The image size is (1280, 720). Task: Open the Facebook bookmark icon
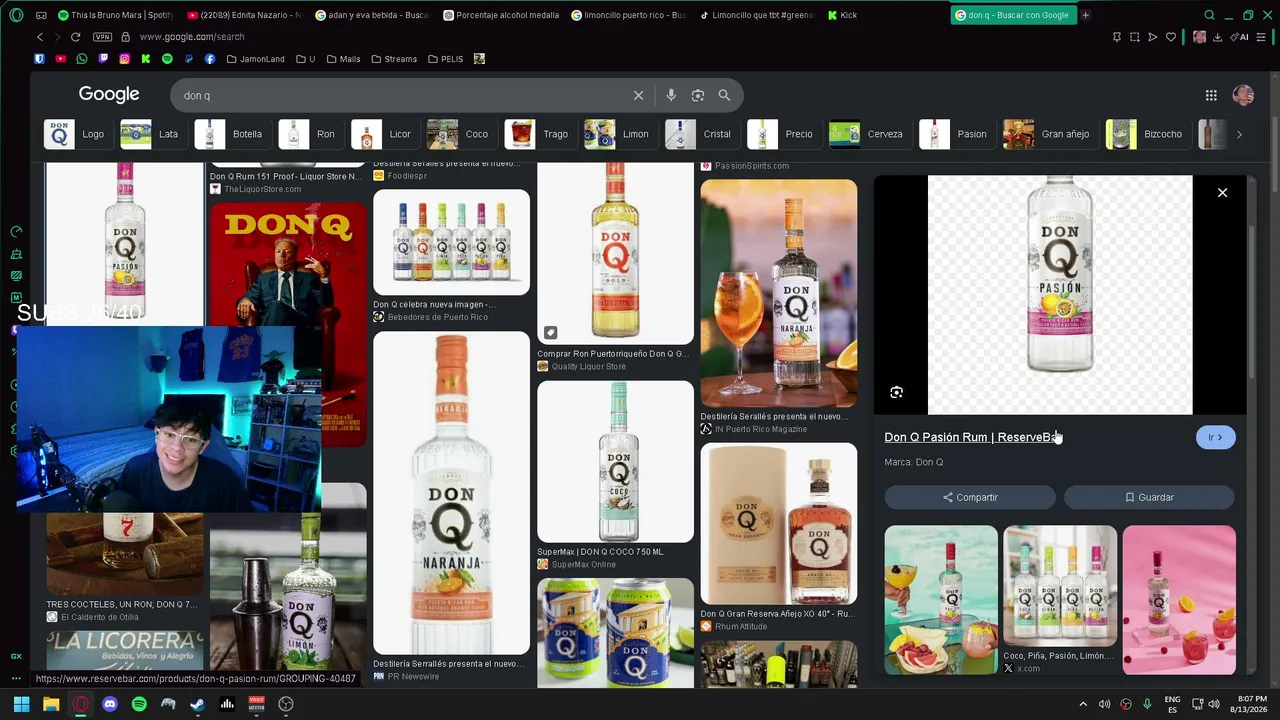[210, 59]
